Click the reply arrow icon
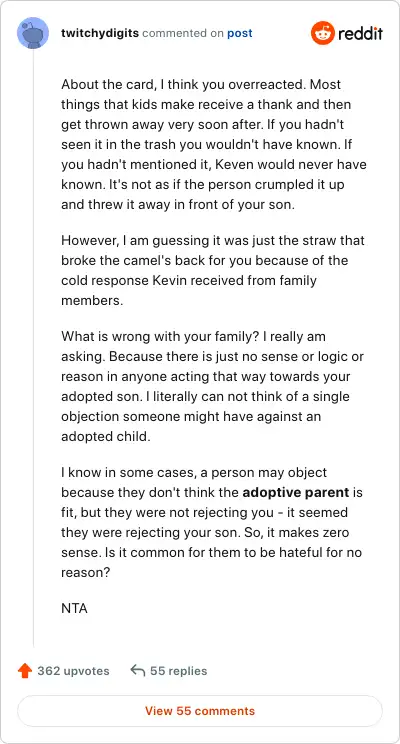The image size is (400, 744). coord(138,671)
